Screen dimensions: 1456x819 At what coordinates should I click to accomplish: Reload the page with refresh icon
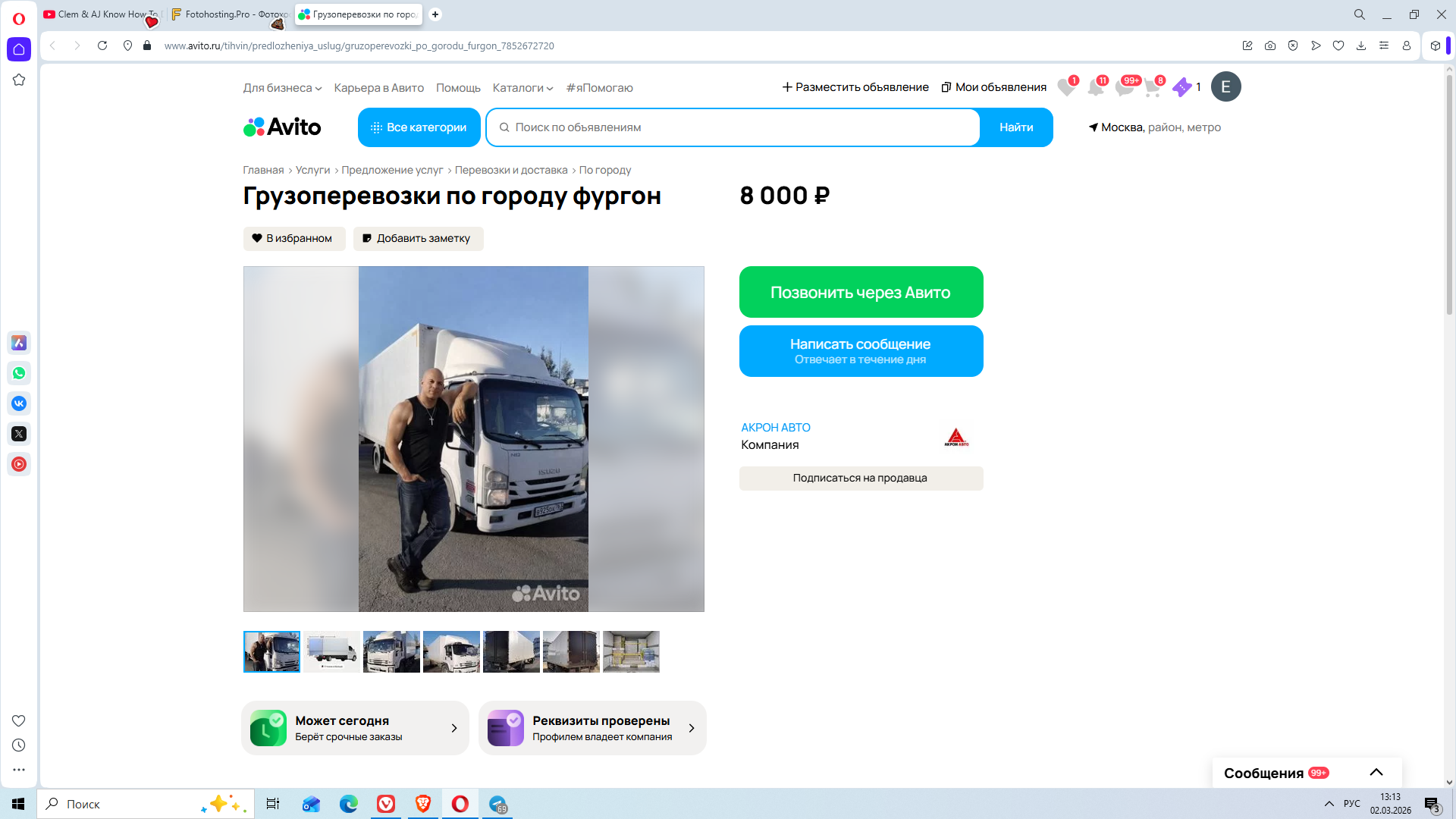click(102, 46)
